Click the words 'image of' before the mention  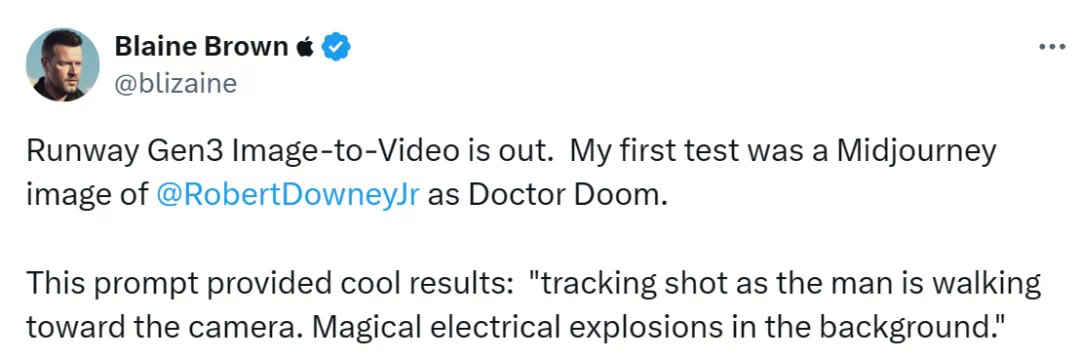(x=86, y=195)
